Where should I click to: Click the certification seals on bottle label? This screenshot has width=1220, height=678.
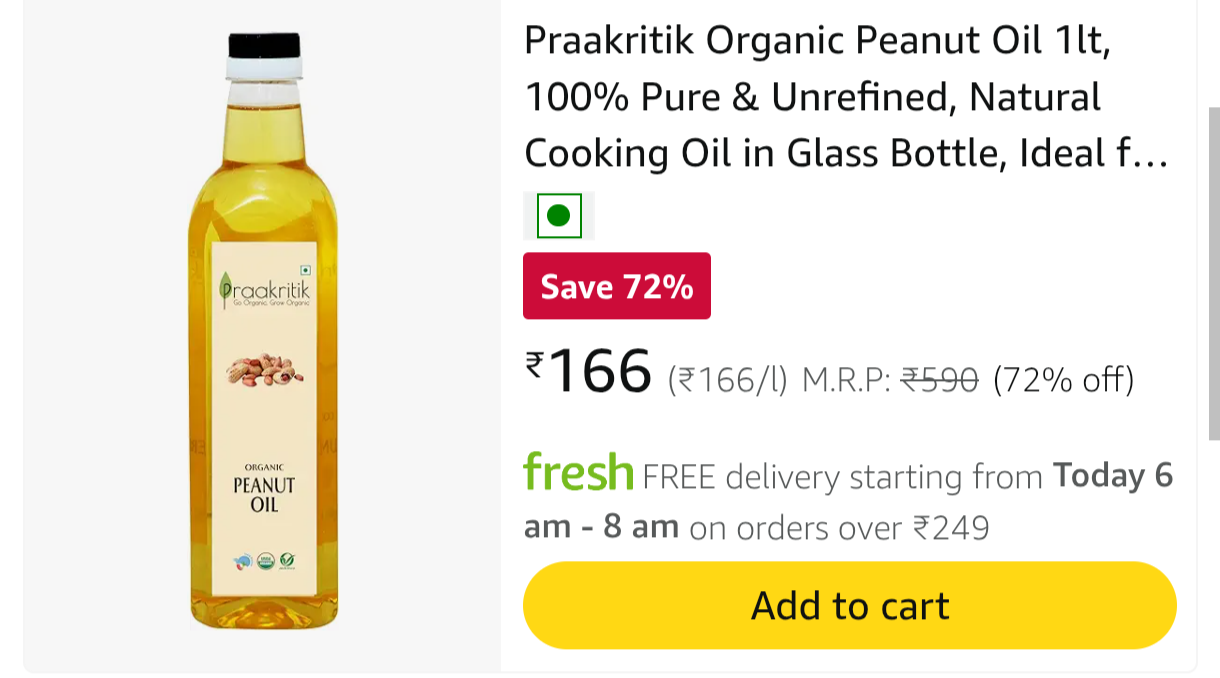(x=264, y=561)
